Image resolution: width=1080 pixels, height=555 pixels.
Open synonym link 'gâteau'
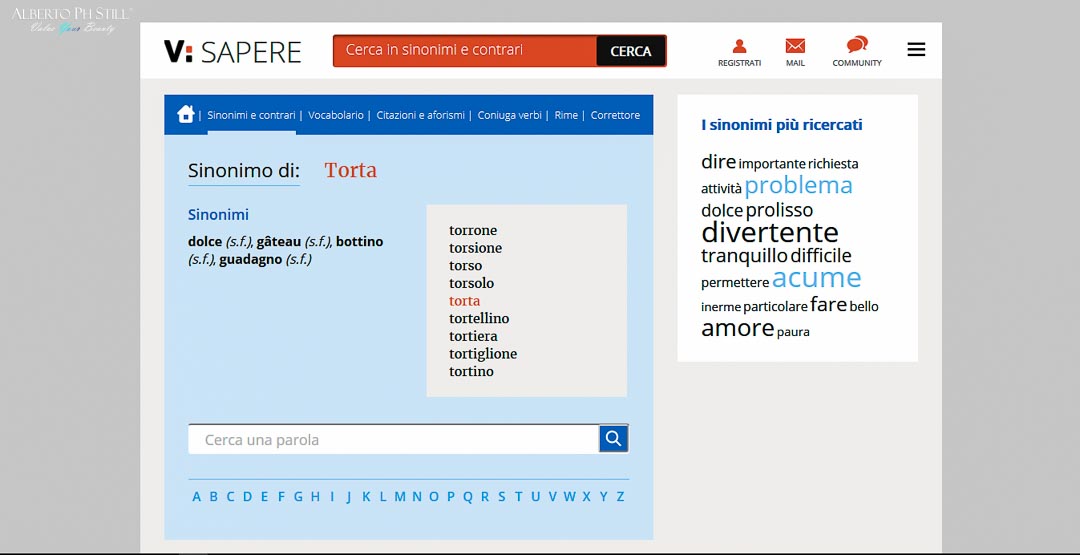pos(279,242)
